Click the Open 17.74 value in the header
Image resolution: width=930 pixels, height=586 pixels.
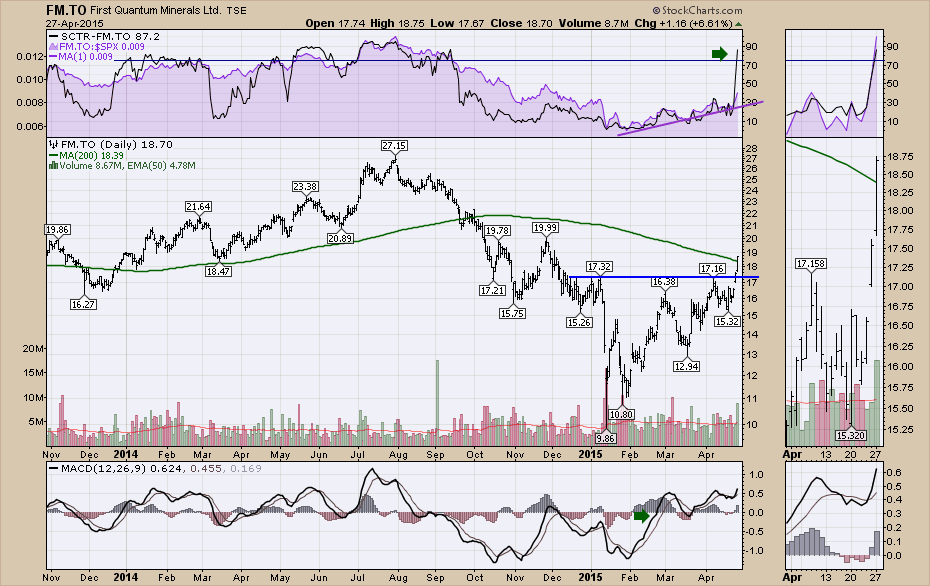[x=334, y=23]
